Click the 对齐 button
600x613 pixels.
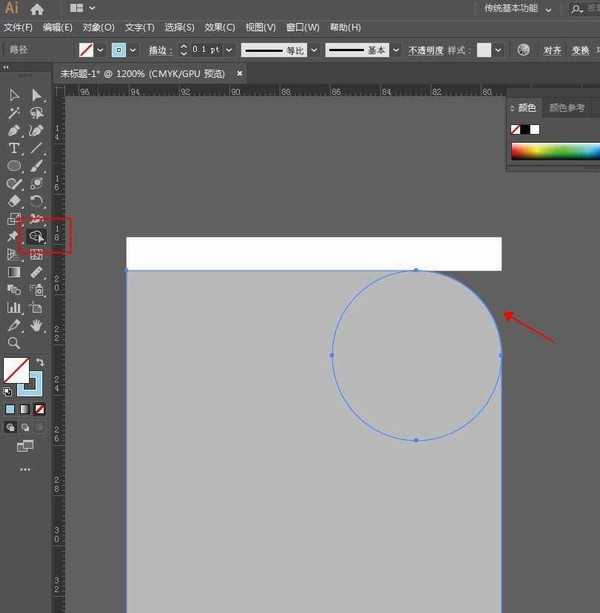tap(552, 49)
